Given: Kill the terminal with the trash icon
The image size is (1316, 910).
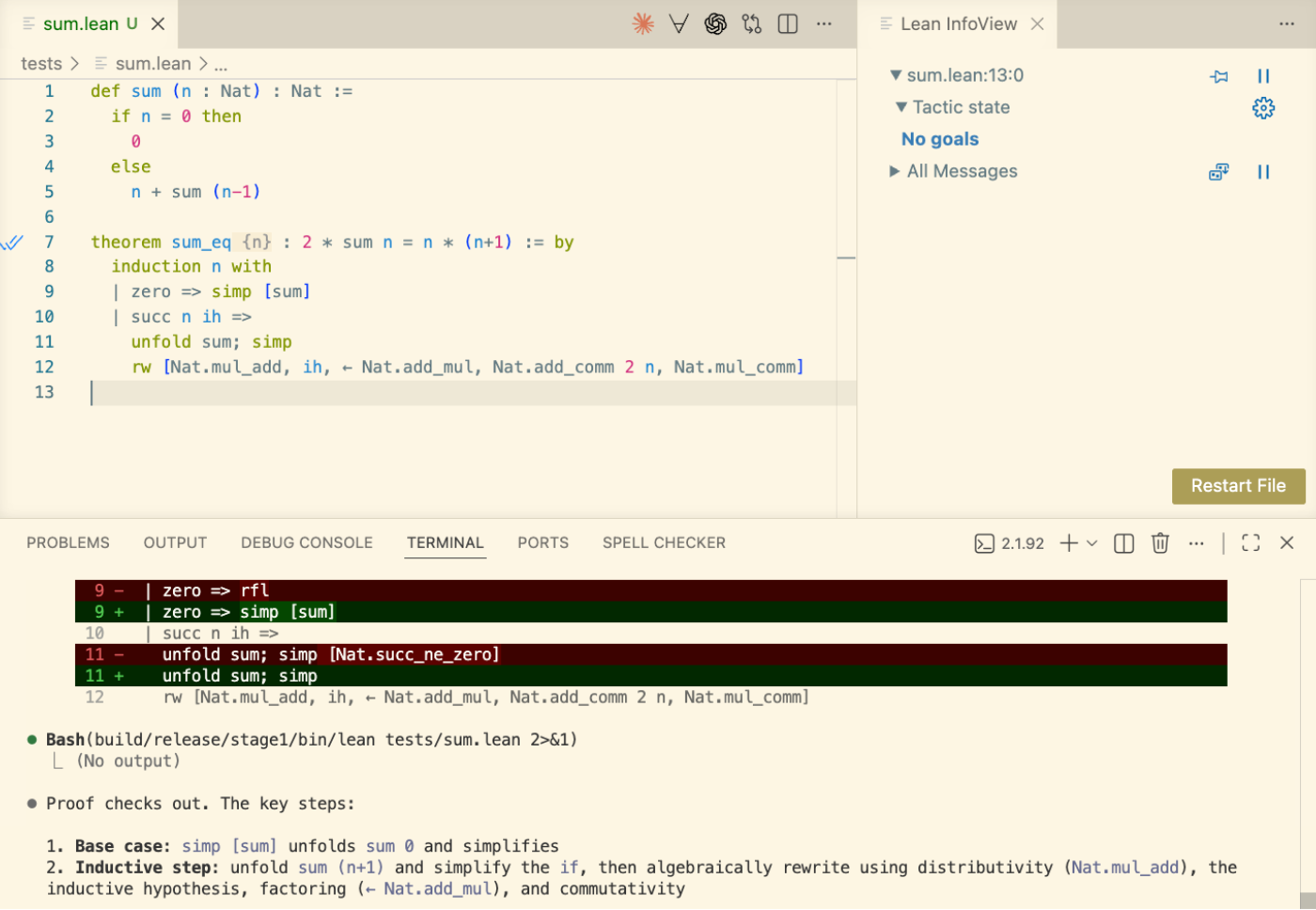Looking at the screenshot, I should coord(1160,543).
